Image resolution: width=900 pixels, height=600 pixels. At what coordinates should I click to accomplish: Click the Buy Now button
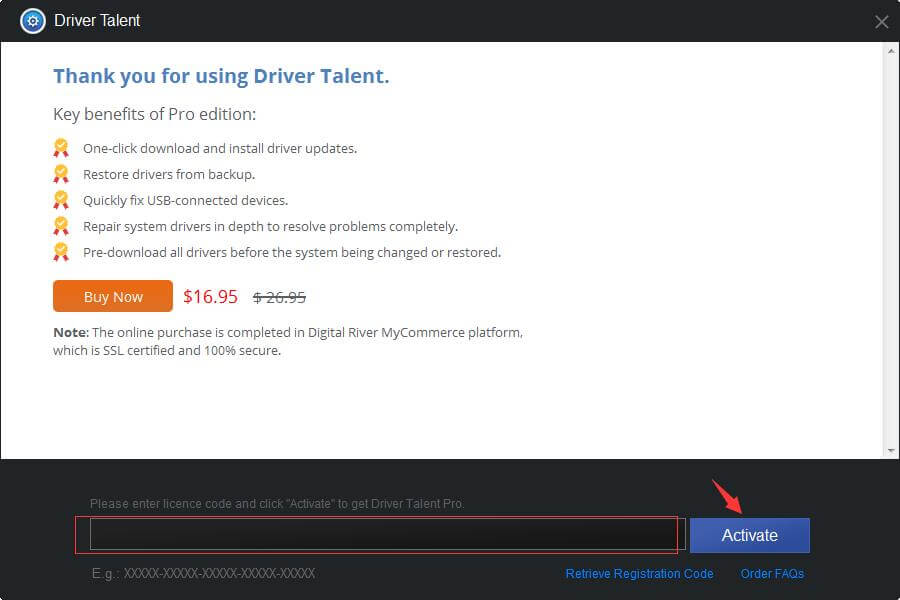tap(113, 296)
